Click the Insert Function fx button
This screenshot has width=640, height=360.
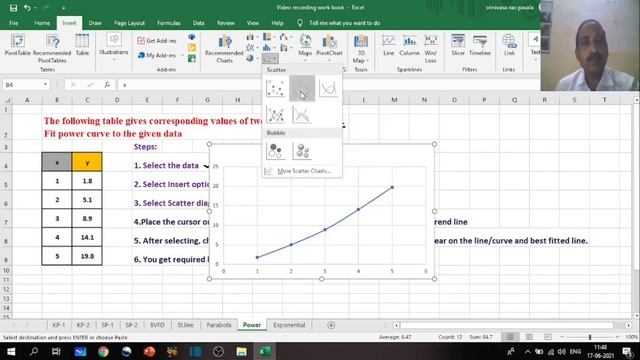(x=107, y=84)
